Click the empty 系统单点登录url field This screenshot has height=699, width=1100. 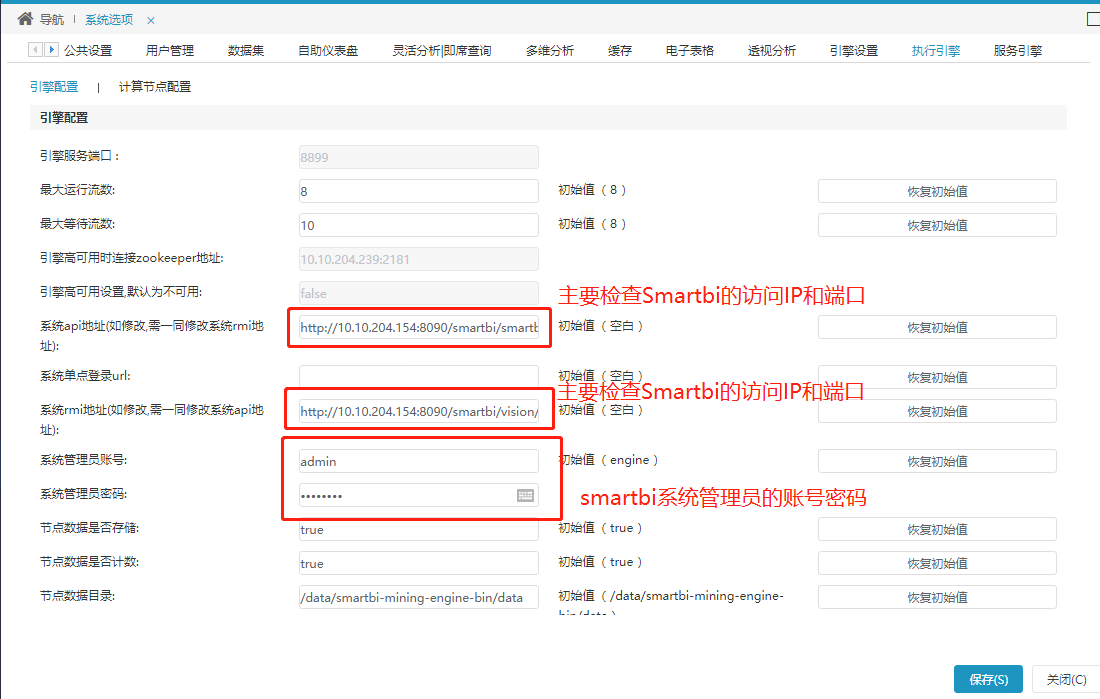419,377
